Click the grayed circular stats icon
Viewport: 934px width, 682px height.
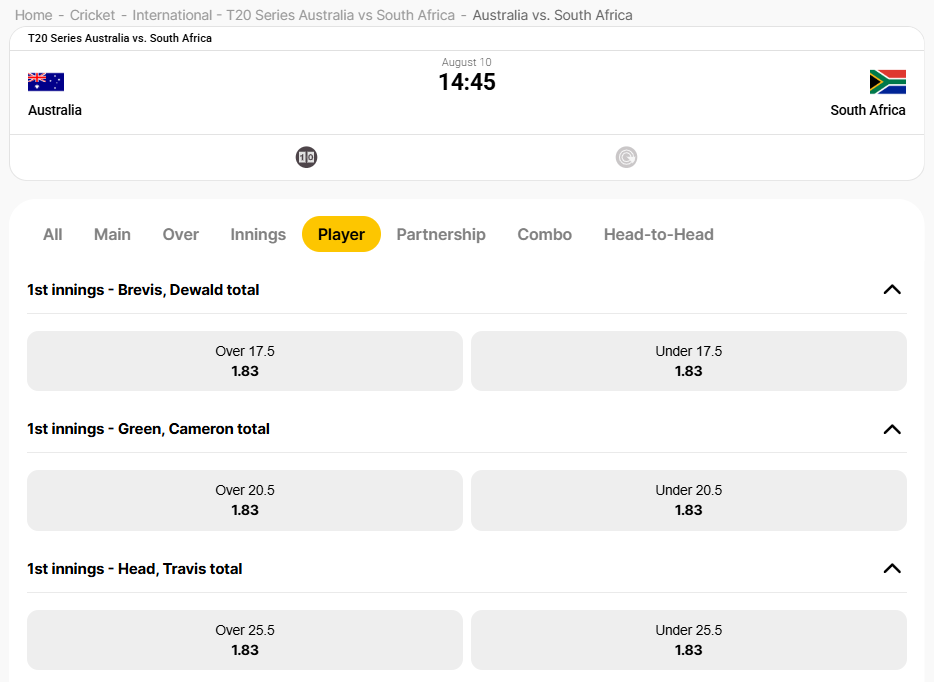tap(626, 156)
